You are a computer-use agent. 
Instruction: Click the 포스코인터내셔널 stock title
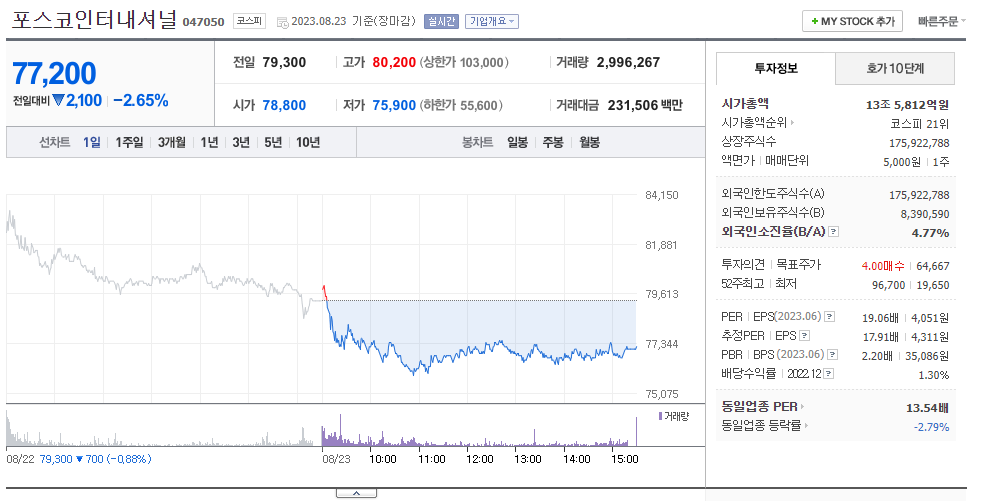point(94,20)
